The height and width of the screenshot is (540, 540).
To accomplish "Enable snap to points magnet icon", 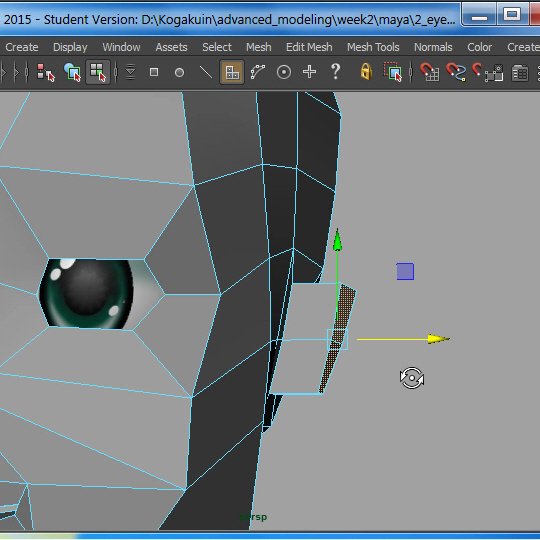I will click(477, 70).
